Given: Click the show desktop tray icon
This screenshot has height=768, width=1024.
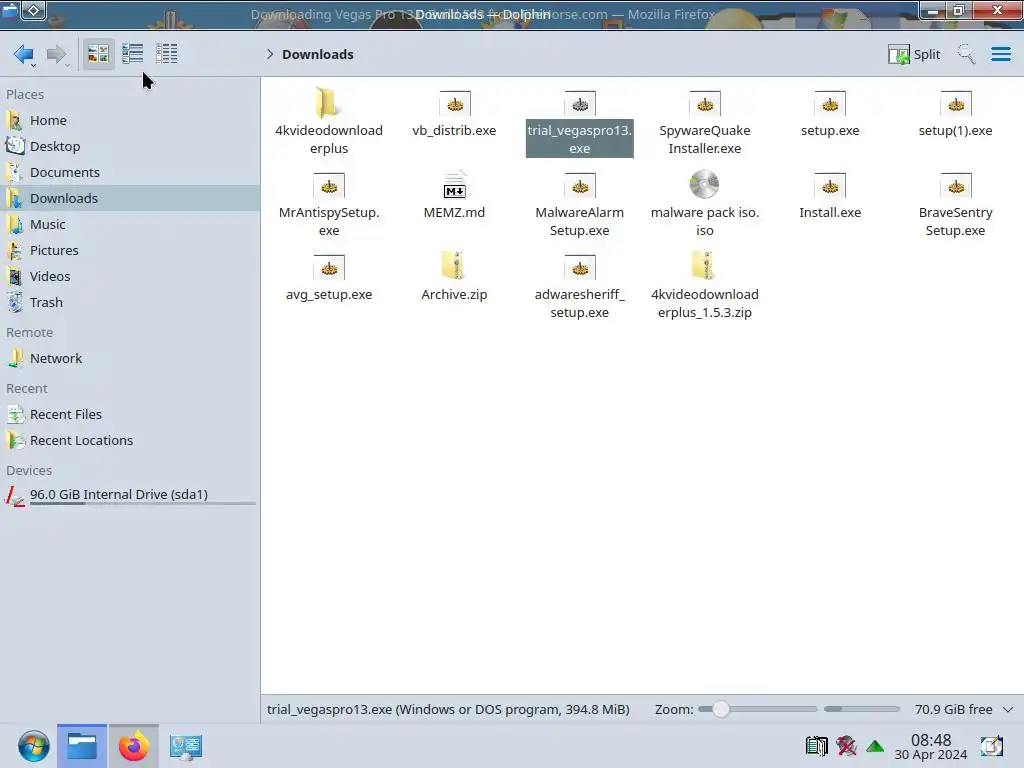Looking at the screenshot, I should [x=991, y=746].
